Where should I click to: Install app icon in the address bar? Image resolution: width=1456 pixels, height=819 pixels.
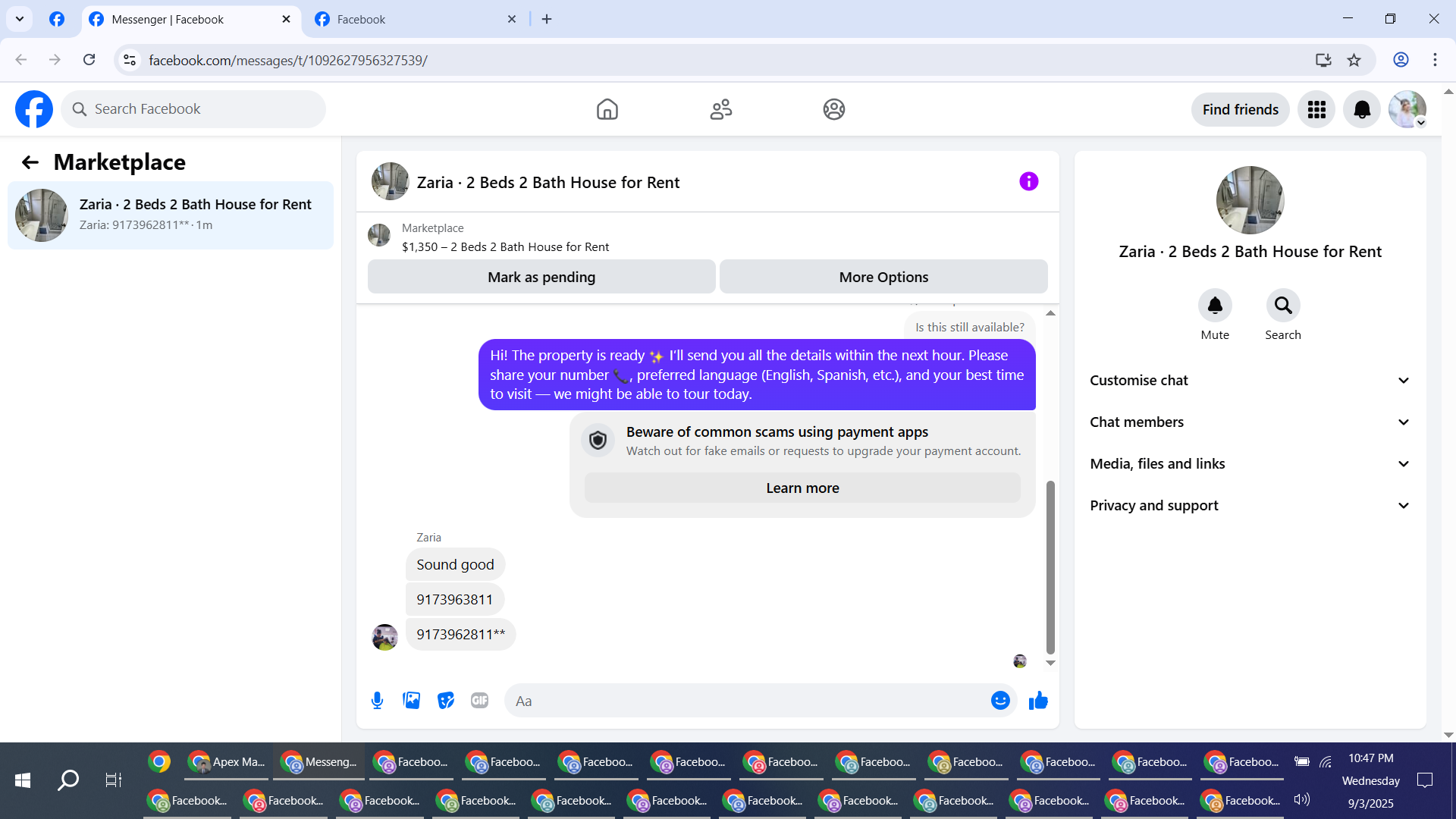[1323, 60]
